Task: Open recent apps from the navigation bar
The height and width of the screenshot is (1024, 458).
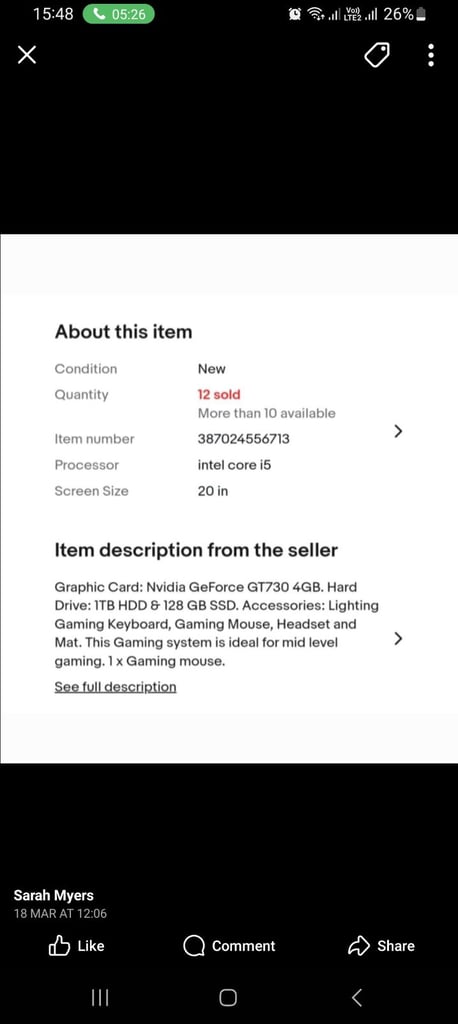Action: pyautogui.click(x=99, y=997)
